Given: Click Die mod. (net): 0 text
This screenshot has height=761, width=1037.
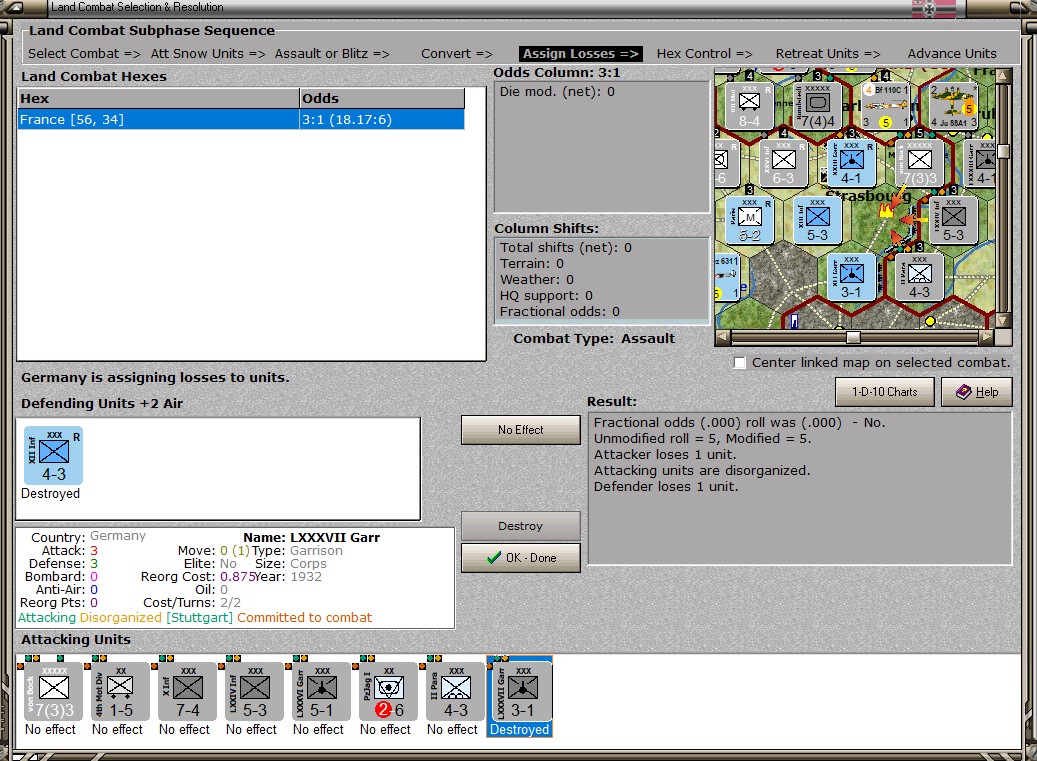Looking at the screenshot, I should pos(557,91).
